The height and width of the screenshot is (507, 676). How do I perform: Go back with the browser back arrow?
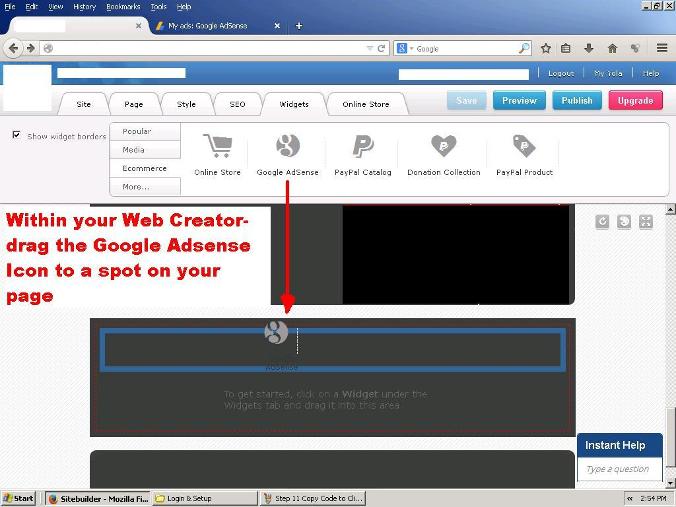pos(13,48)
